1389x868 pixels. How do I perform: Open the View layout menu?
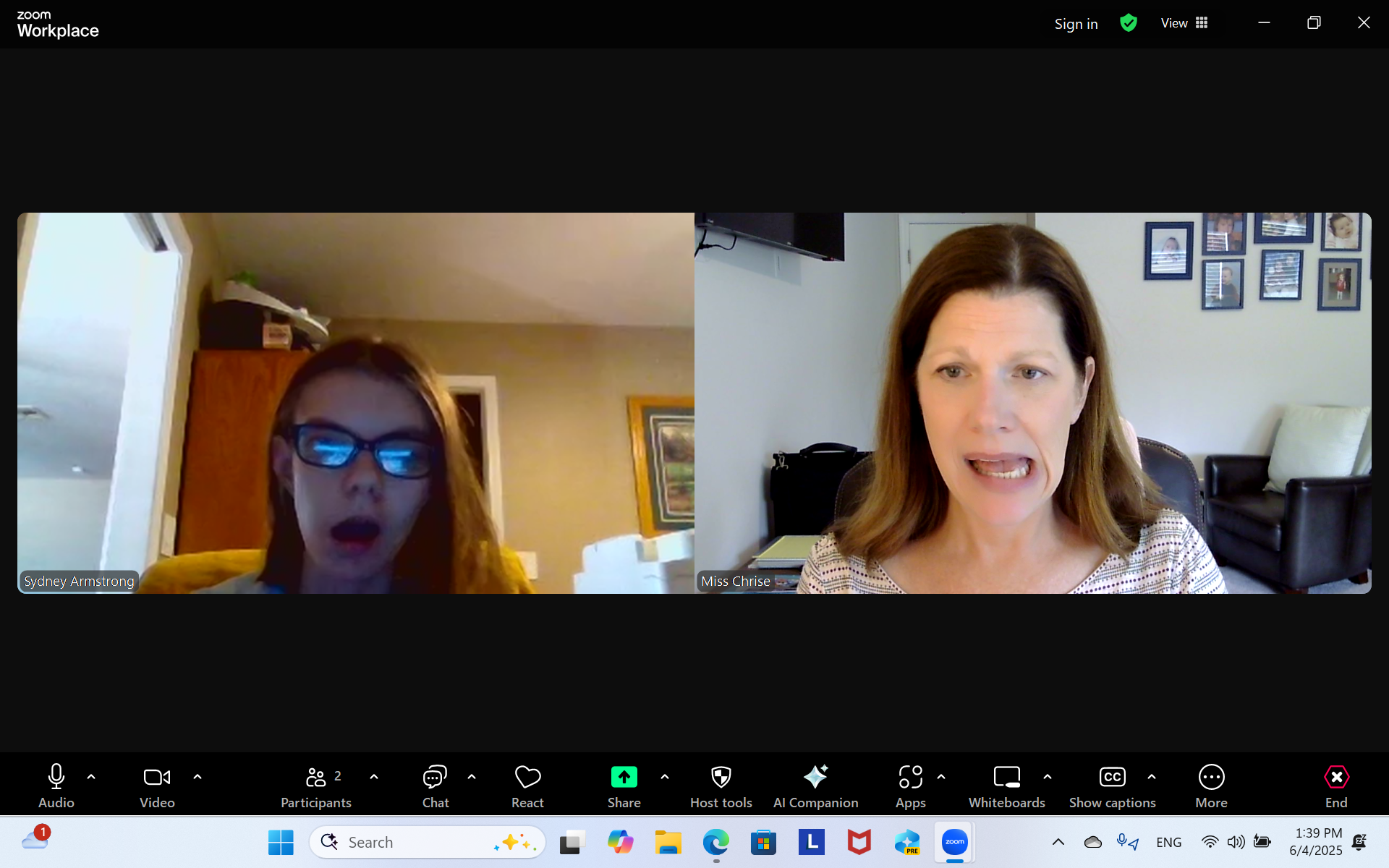click(x=1184, y=23)
